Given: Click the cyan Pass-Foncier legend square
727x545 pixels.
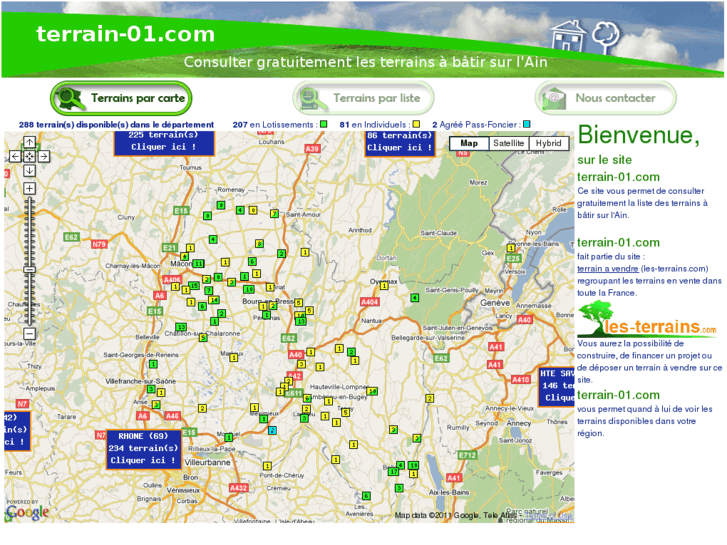Looking at the screenshot, I should coord(527,124).
